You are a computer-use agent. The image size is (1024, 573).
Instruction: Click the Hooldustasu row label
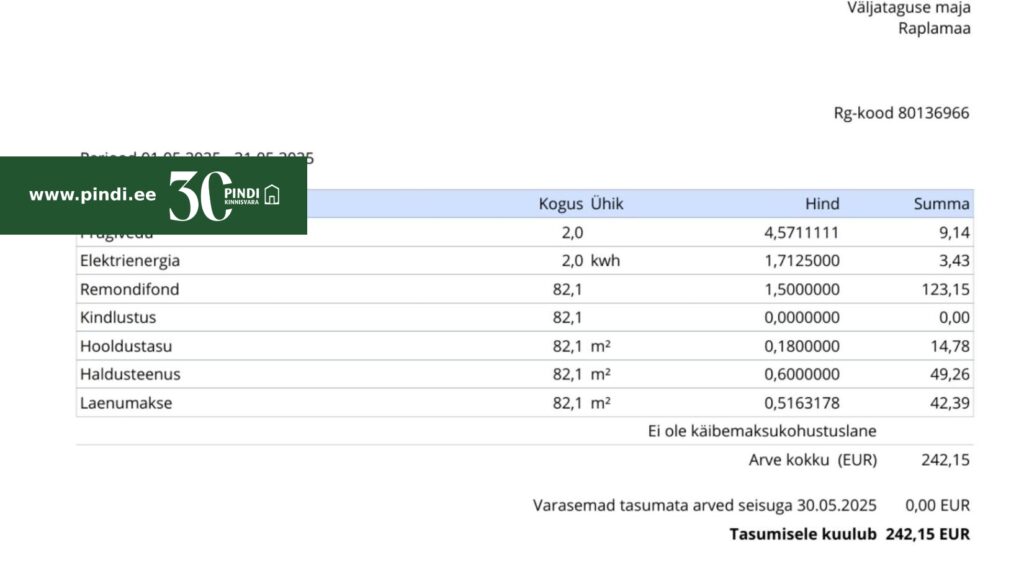(124, 346)
